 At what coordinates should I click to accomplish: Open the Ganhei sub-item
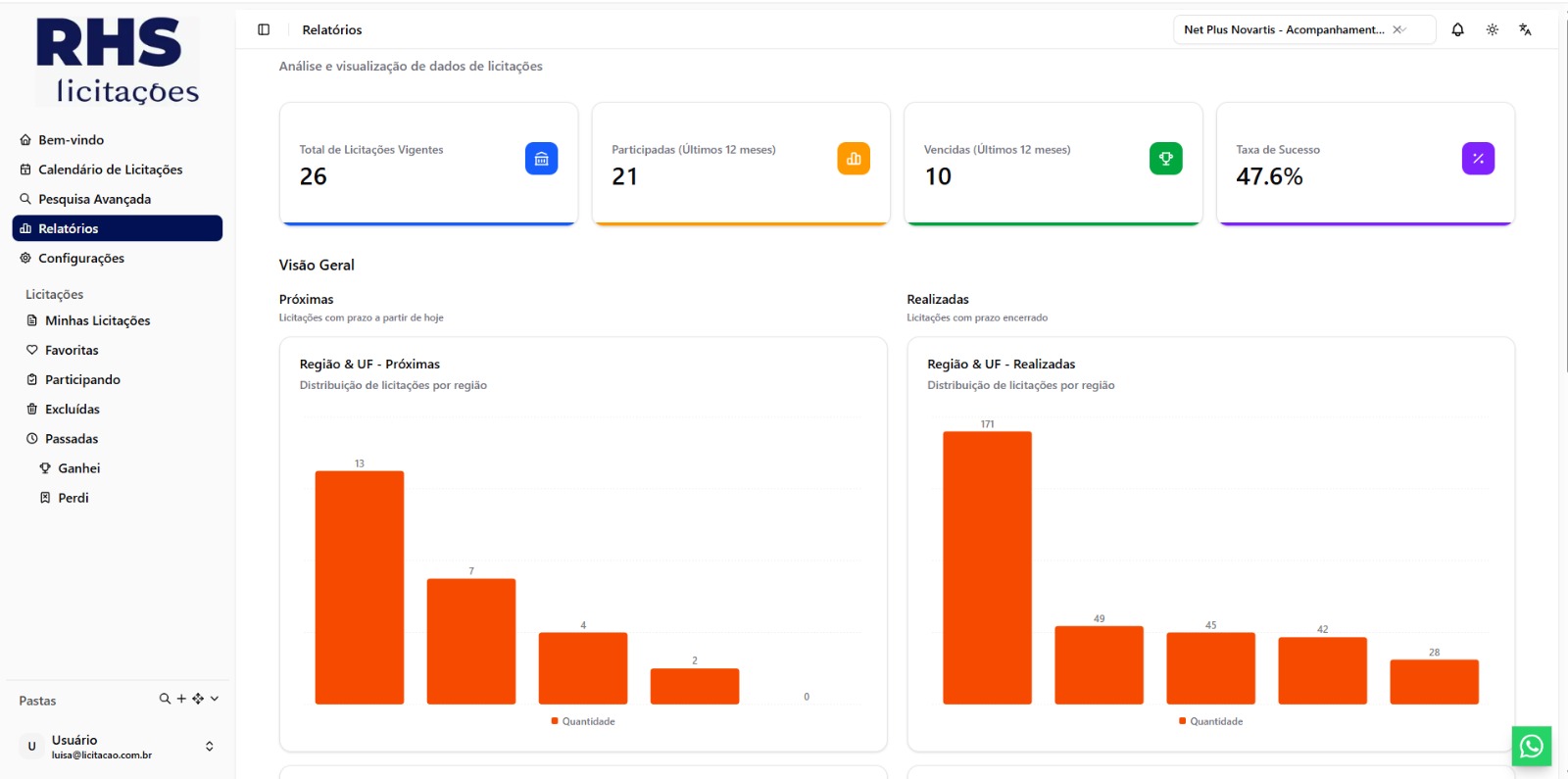pos(78,468)
